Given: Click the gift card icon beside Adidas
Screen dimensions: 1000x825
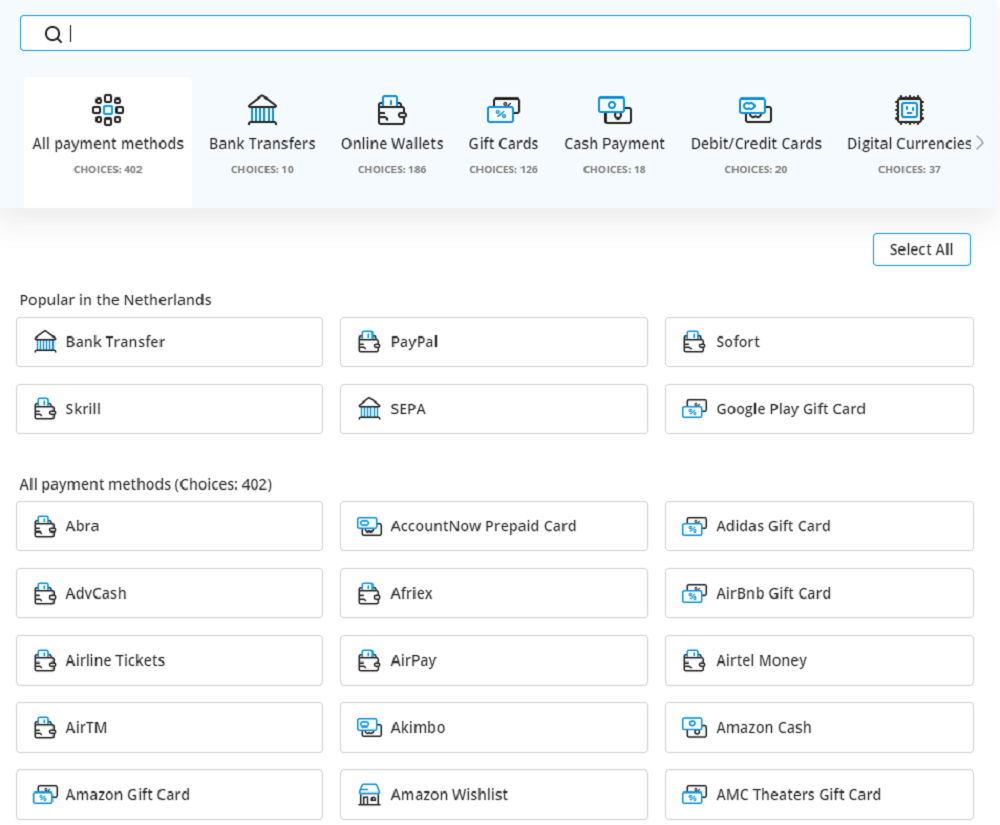Looking at the screenshot, I should pos(695,526).
